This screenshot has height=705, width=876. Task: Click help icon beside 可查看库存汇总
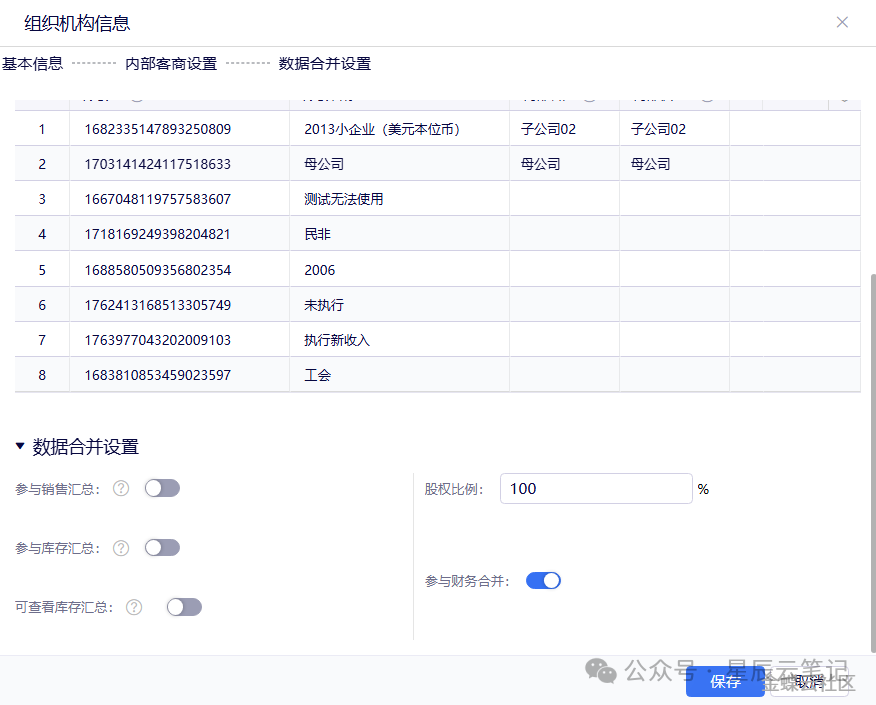pos(134,607)
